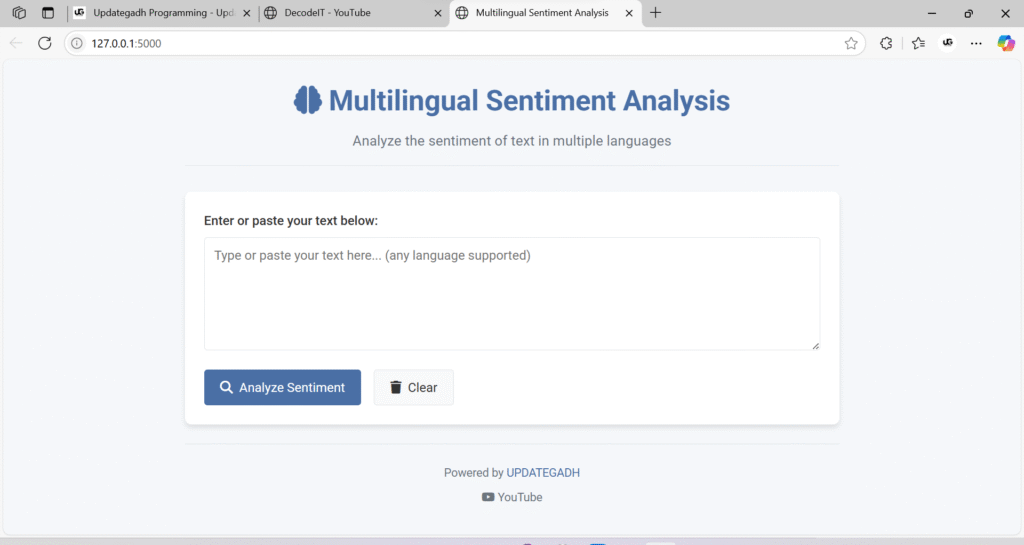This screenshot has width=1024, height=545.
Task: Open the UPDATEGADH link
Action: 543,473
